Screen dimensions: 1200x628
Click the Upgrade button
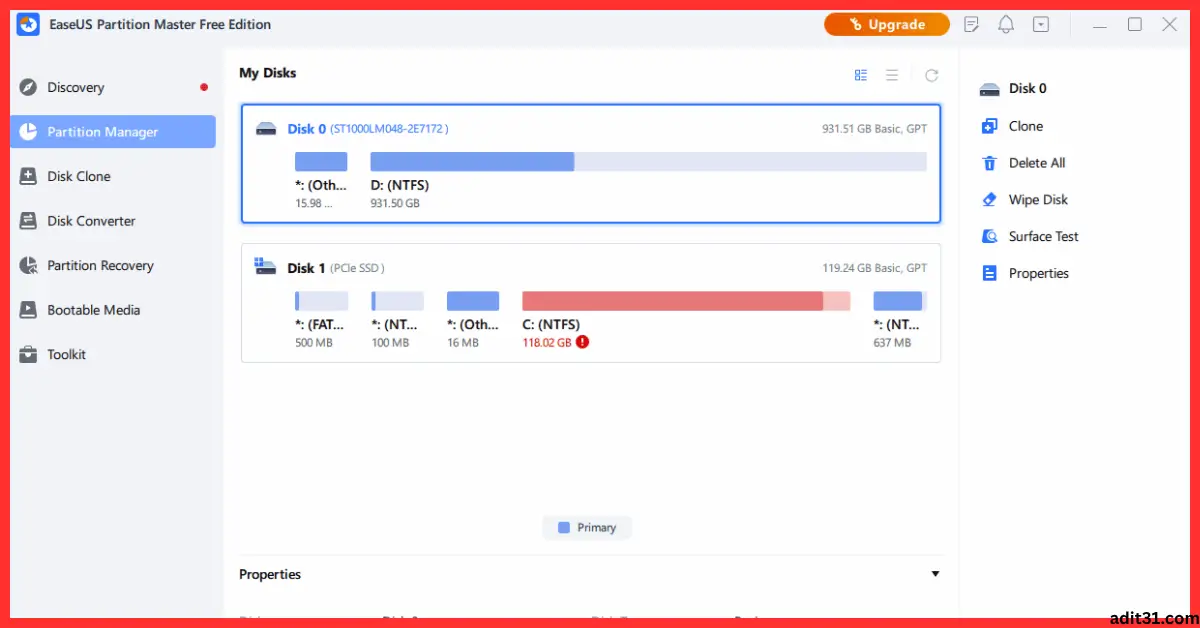pos(887,24)
